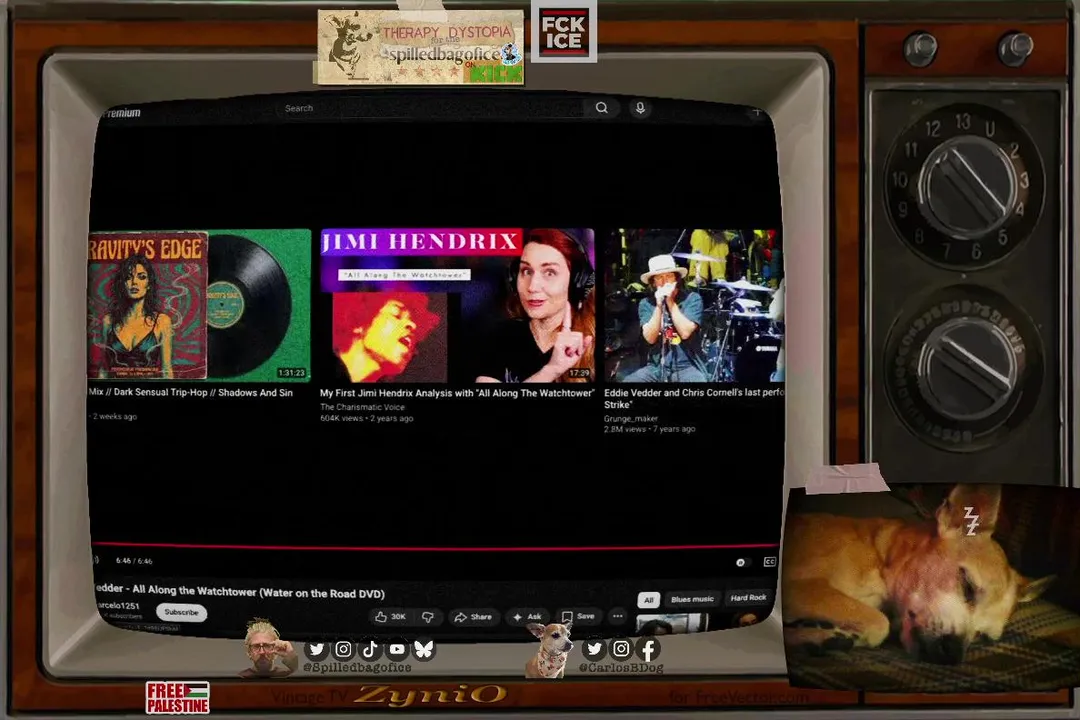Click the CarlosBDog Twitter icon

(x=594, y=648)
